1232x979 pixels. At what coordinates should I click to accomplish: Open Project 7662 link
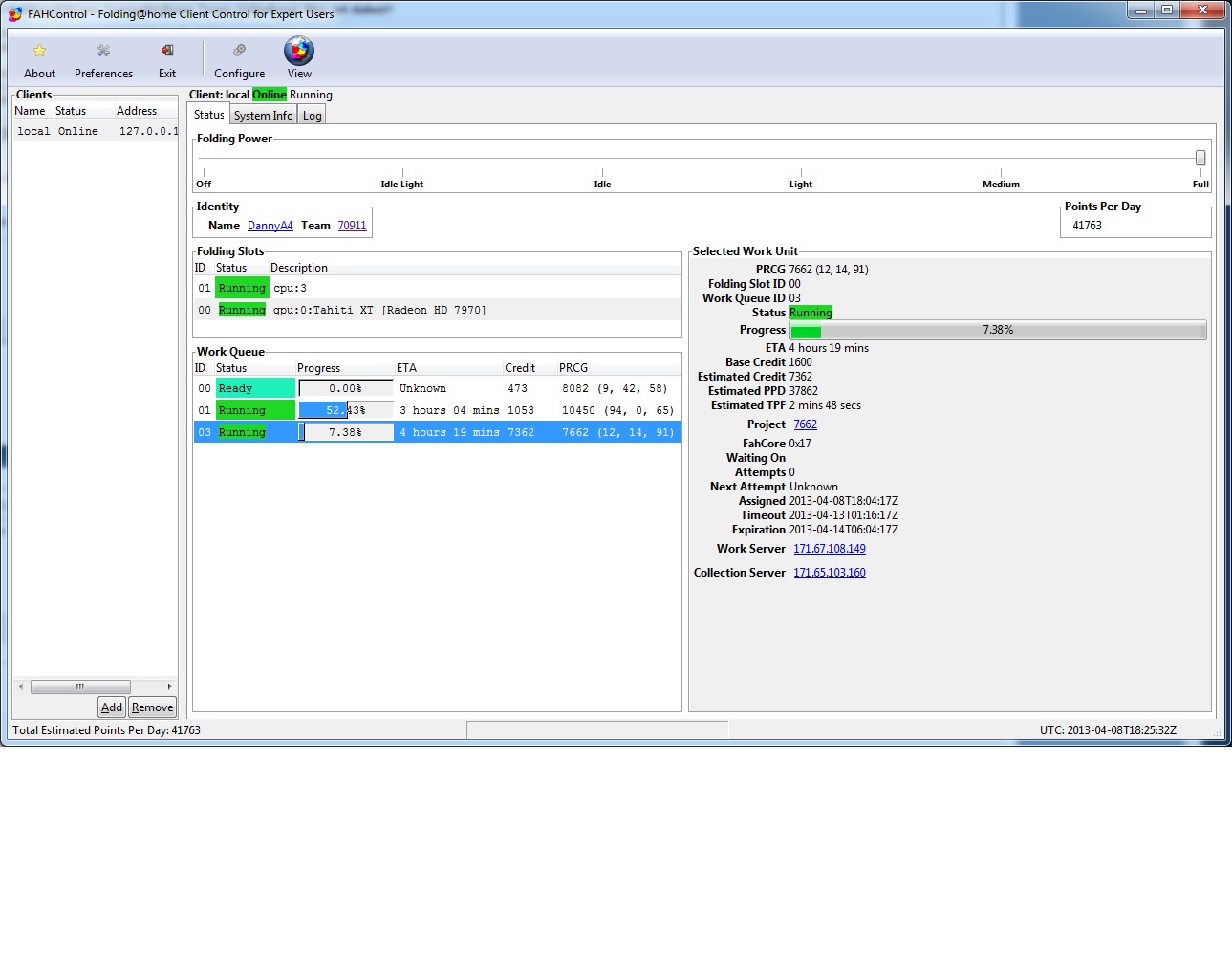tap(805, 424)
